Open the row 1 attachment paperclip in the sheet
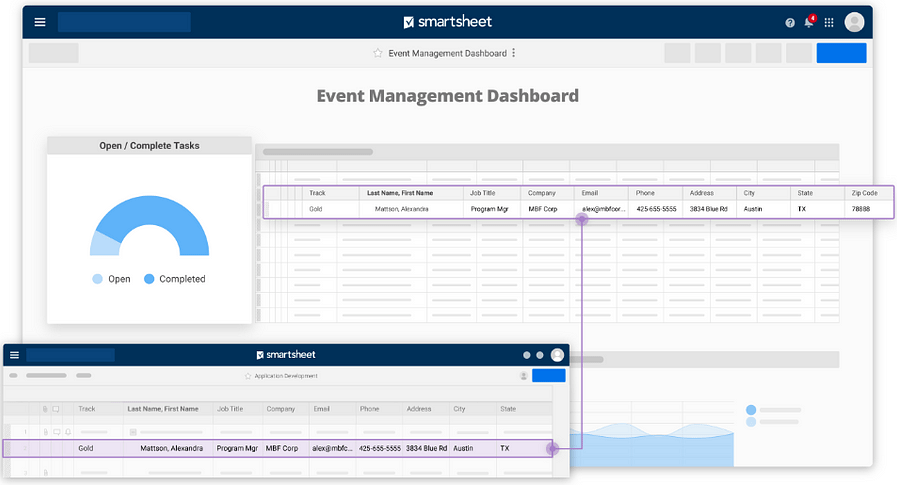This screenshot has height=485, width=897. click(x=45, y=432)
